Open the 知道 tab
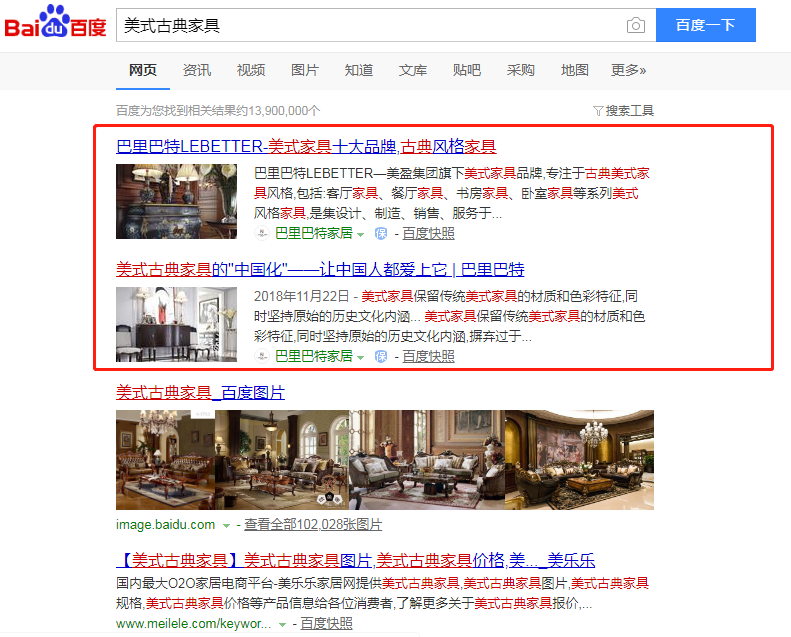The image size is (791, 637). [x=359, y=70]
